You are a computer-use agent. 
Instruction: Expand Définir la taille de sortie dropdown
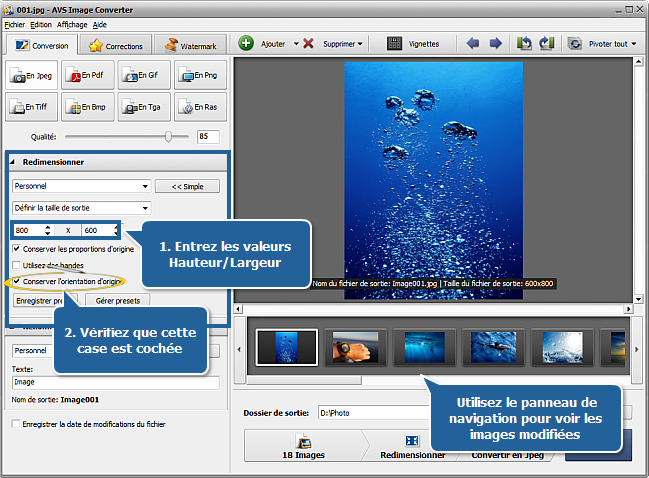coord(82,208)
